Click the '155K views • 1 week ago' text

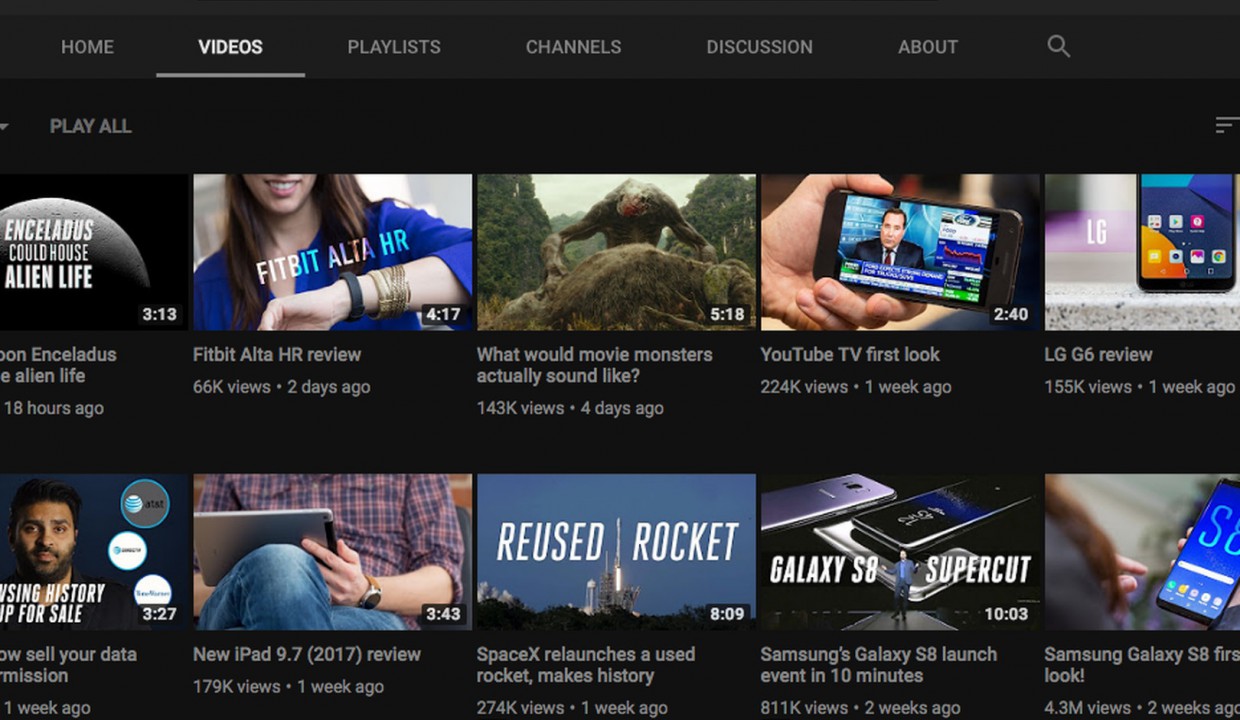[x=1140, y=387]
